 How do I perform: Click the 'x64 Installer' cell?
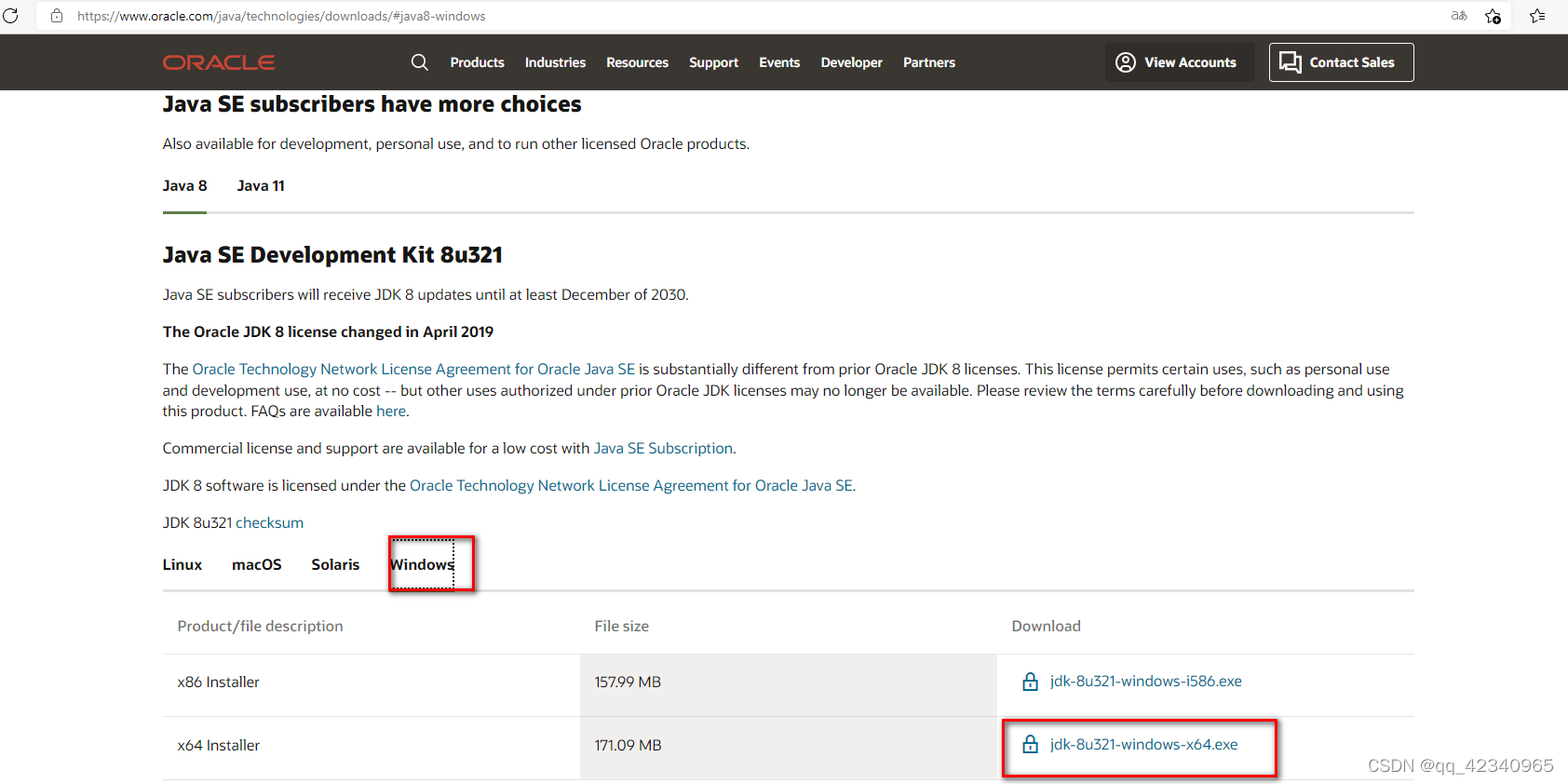219,746
